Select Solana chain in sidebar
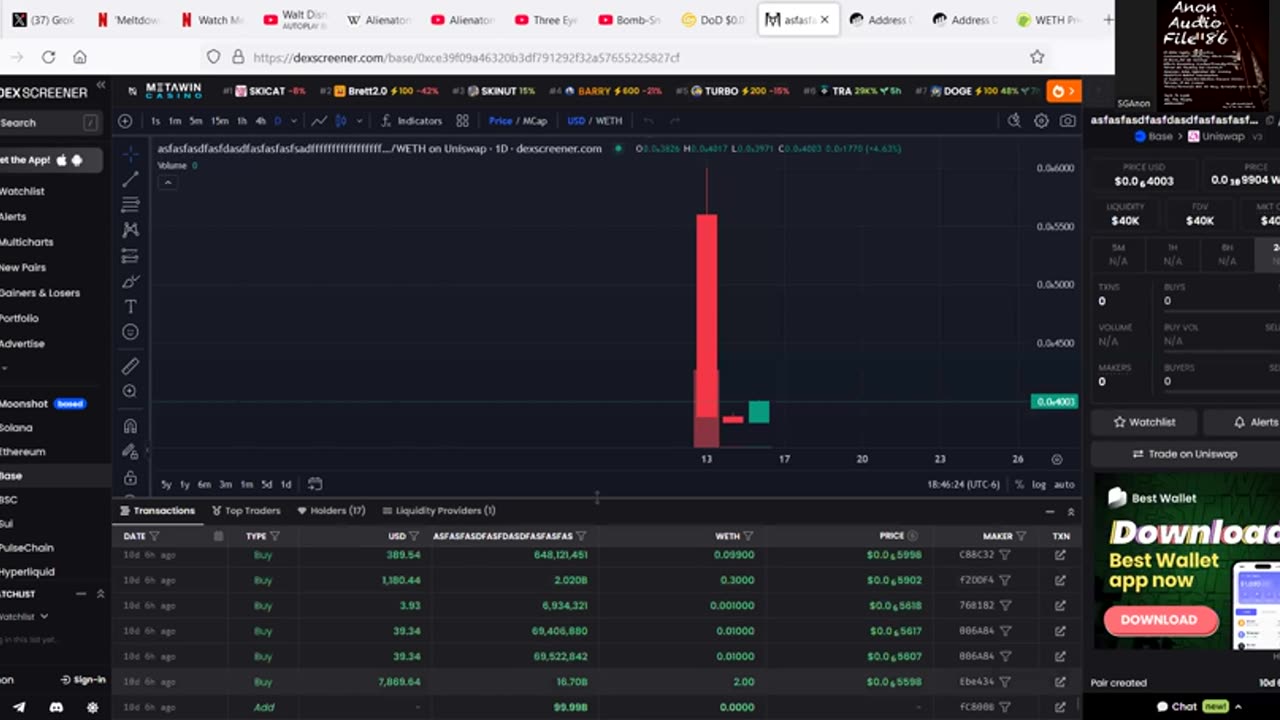Screen dimensions: 1280x720 17,428
